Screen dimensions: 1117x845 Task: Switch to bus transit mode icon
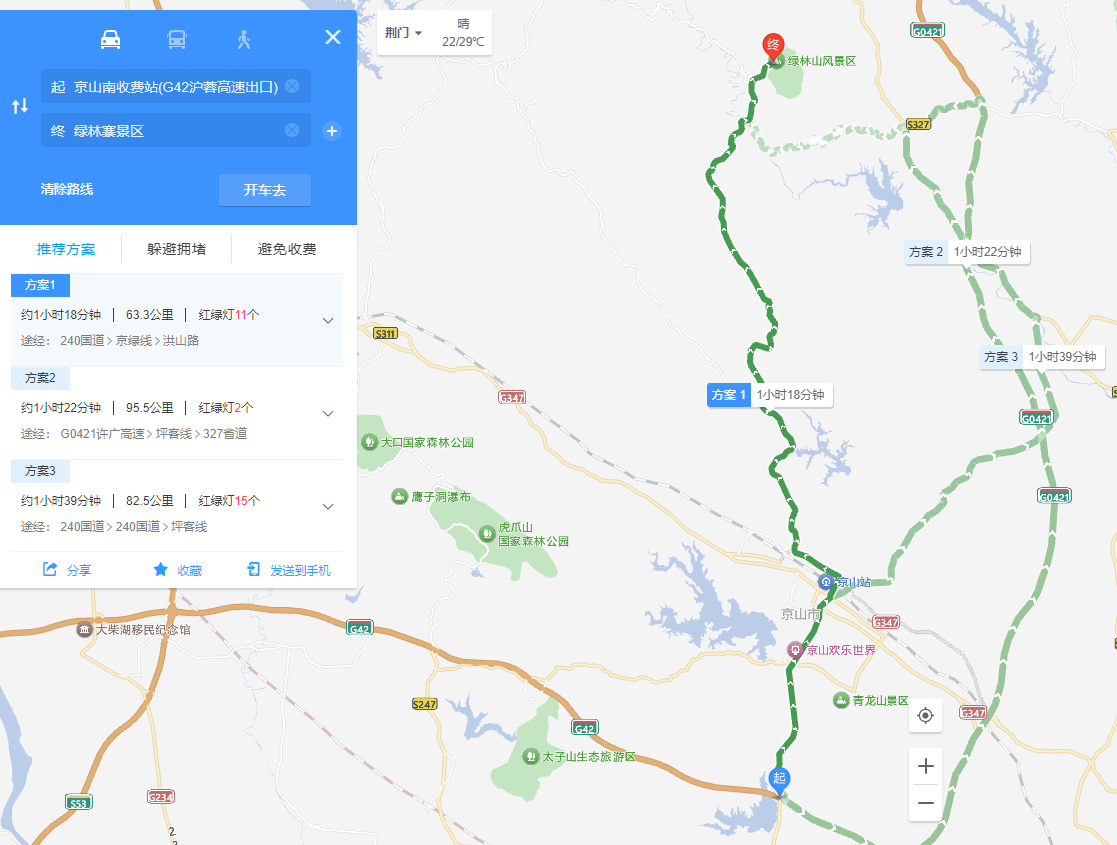click(177, 39)
